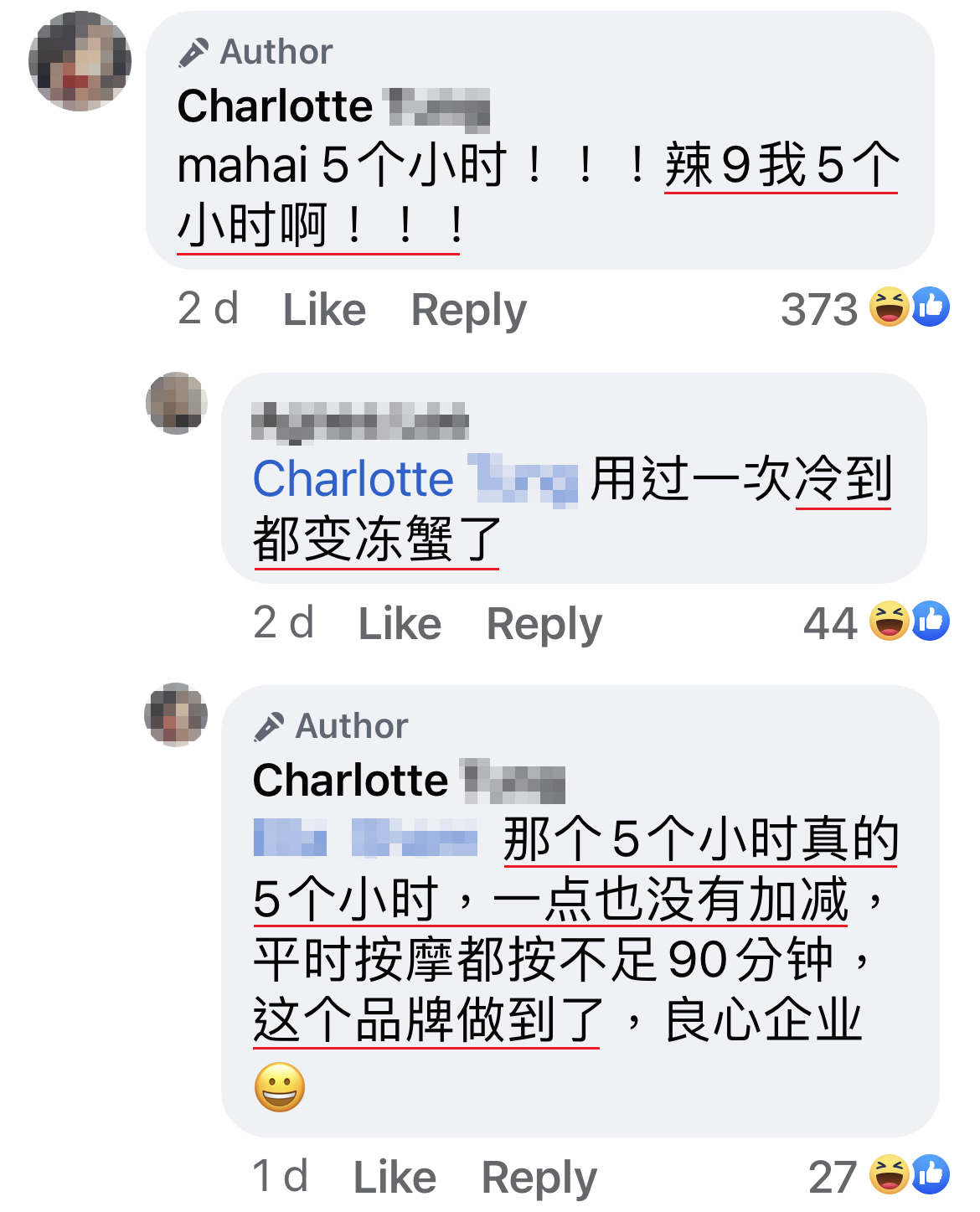Open thumbs-up reaction beside 44

pos(931,621)
